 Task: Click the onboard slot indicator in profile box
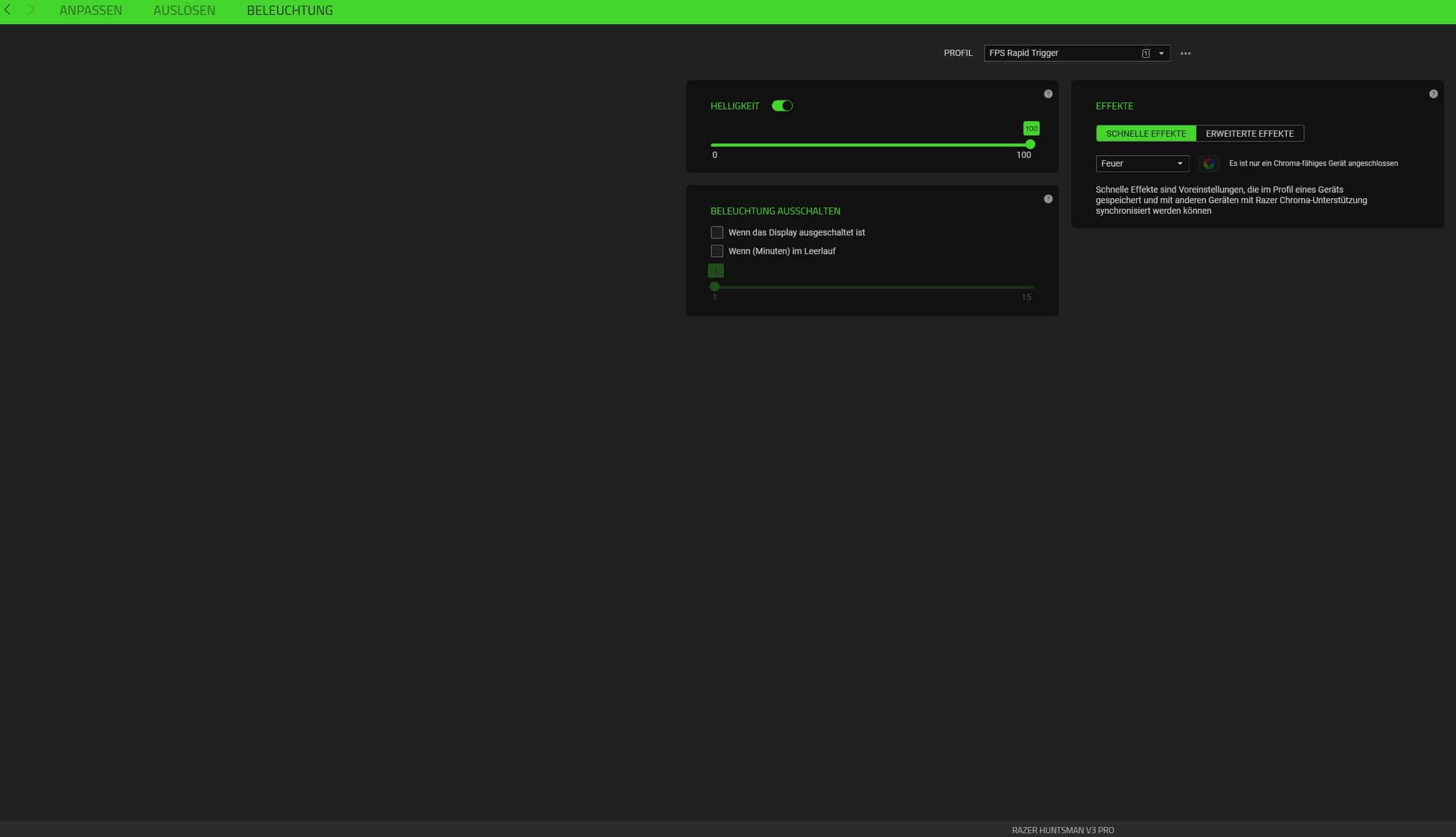[x=1145, y=53]
